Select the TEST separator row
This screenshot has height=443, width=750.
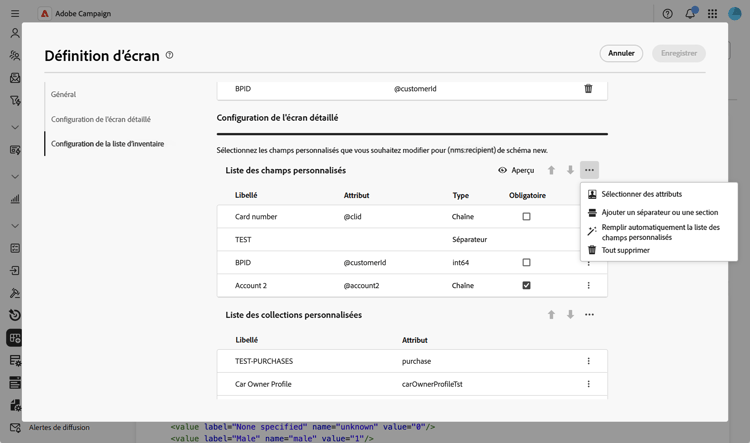412,239
